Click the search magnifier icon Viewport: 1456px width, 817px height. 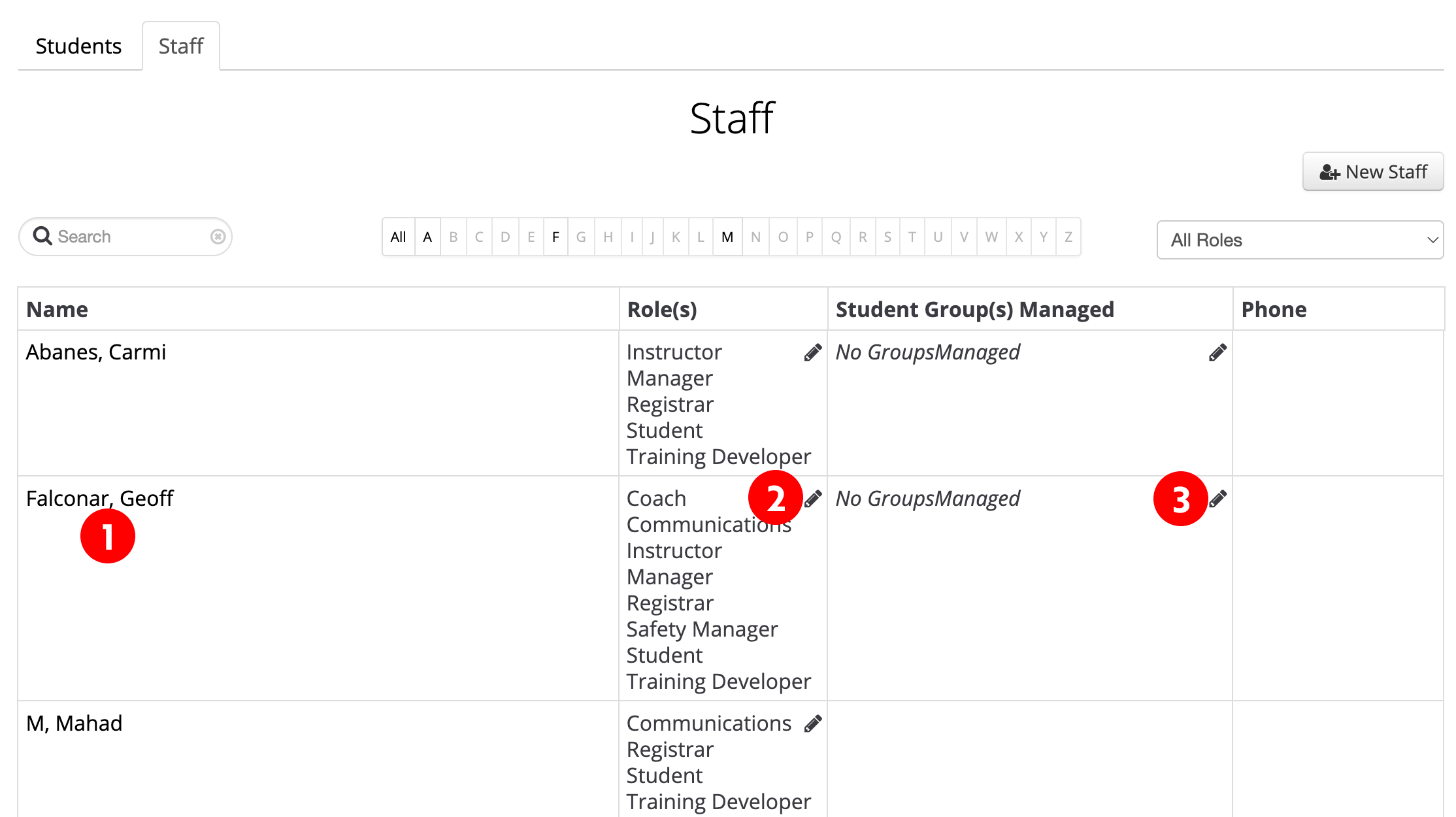point(42,236)
